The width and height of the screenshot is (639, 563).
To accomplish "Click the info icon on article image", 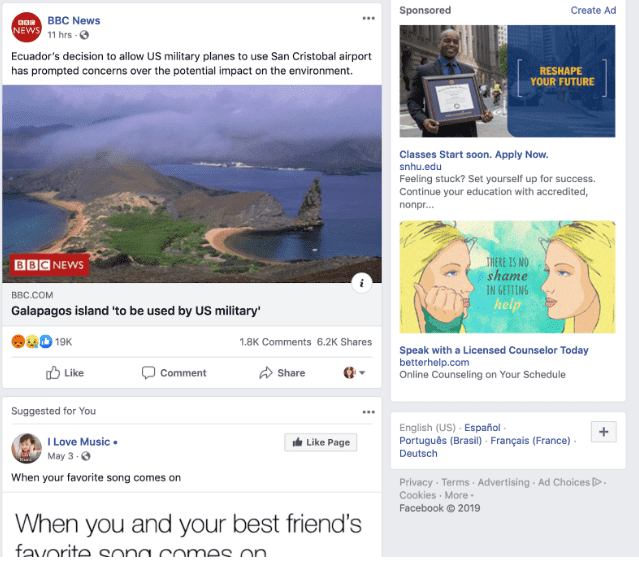I will [x=361, y=283].
